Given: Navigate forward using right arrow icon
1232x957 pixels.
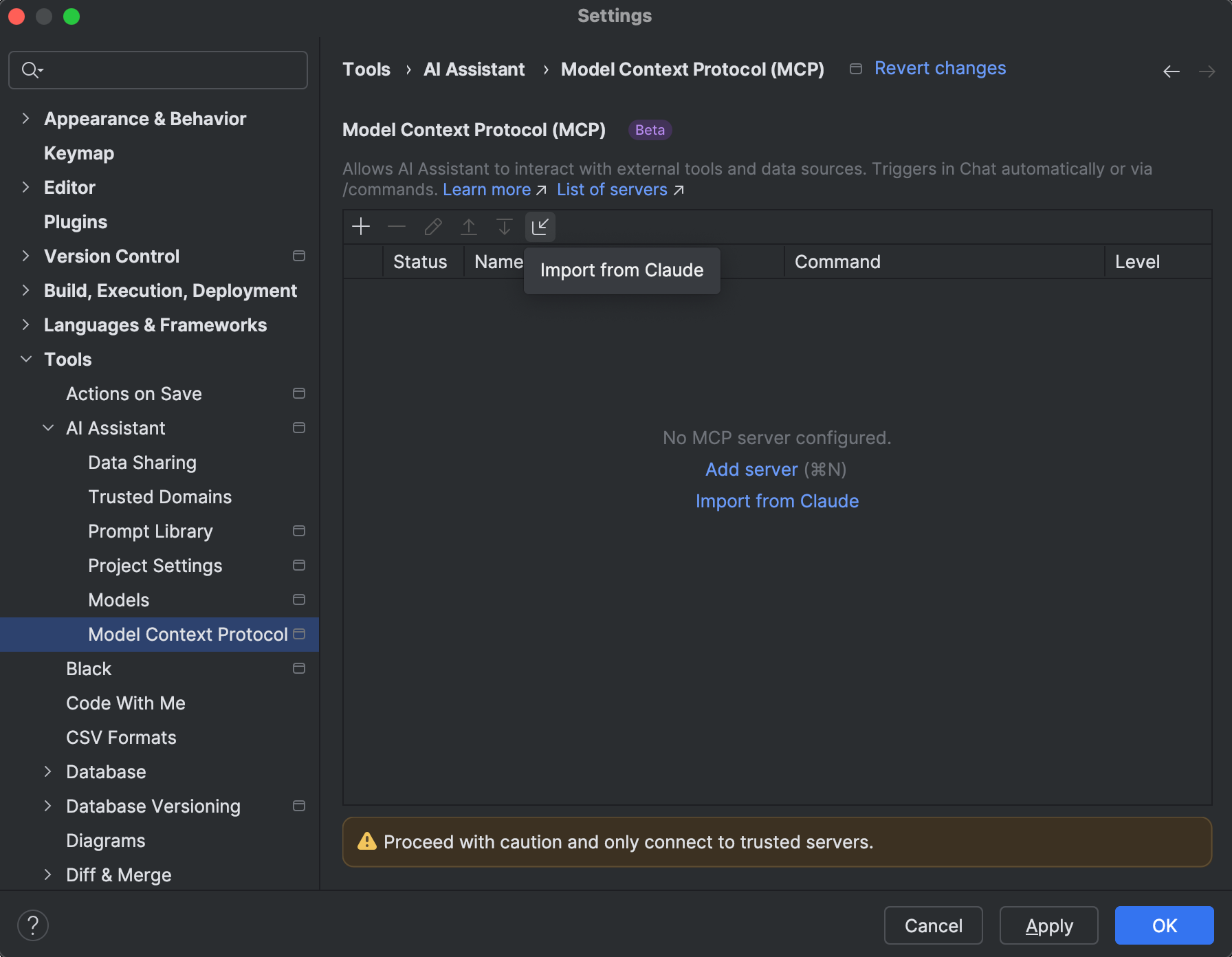Looking at the screenshot, I should [x=1207, y=71].
